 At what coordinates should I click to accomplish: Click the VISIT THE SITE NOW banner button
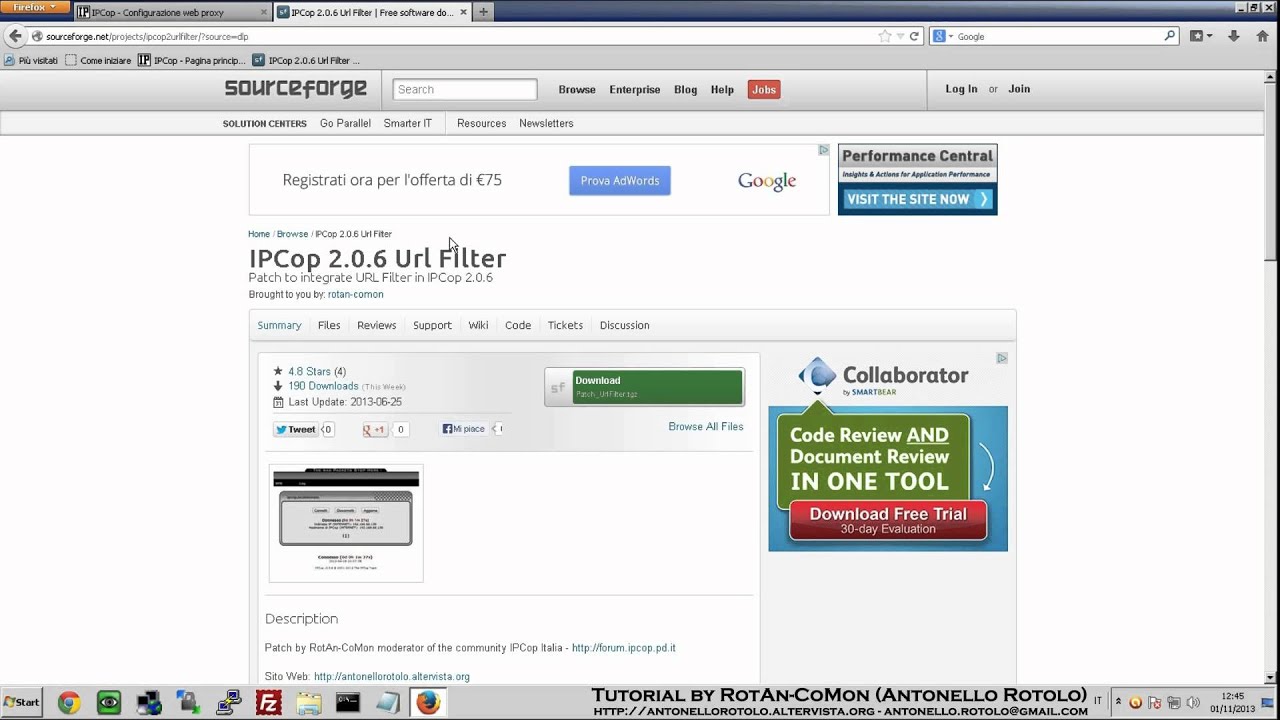tap(917, 199)
